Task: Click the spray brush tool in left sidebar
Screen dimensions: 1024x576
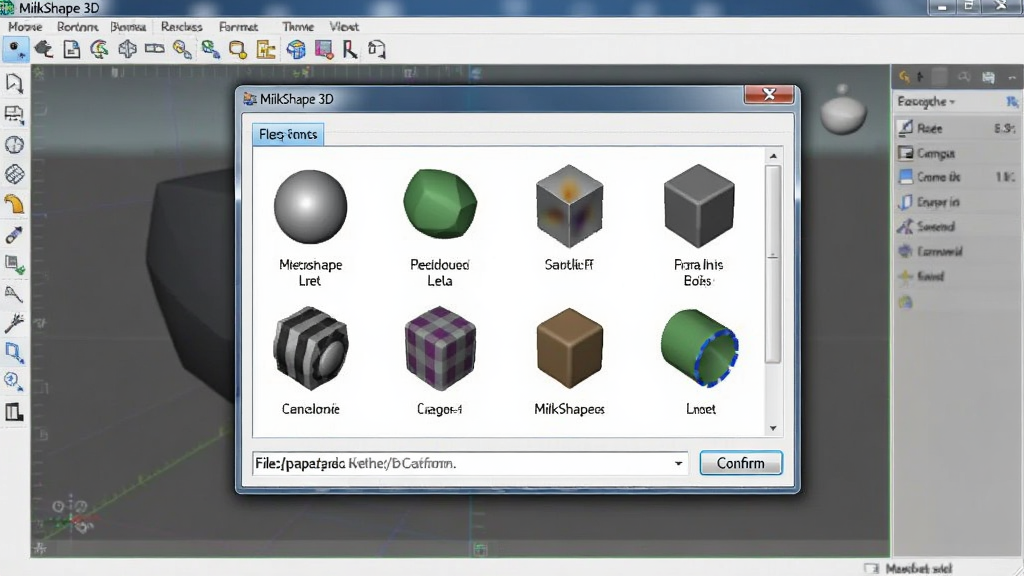Action: pos(14,323)
